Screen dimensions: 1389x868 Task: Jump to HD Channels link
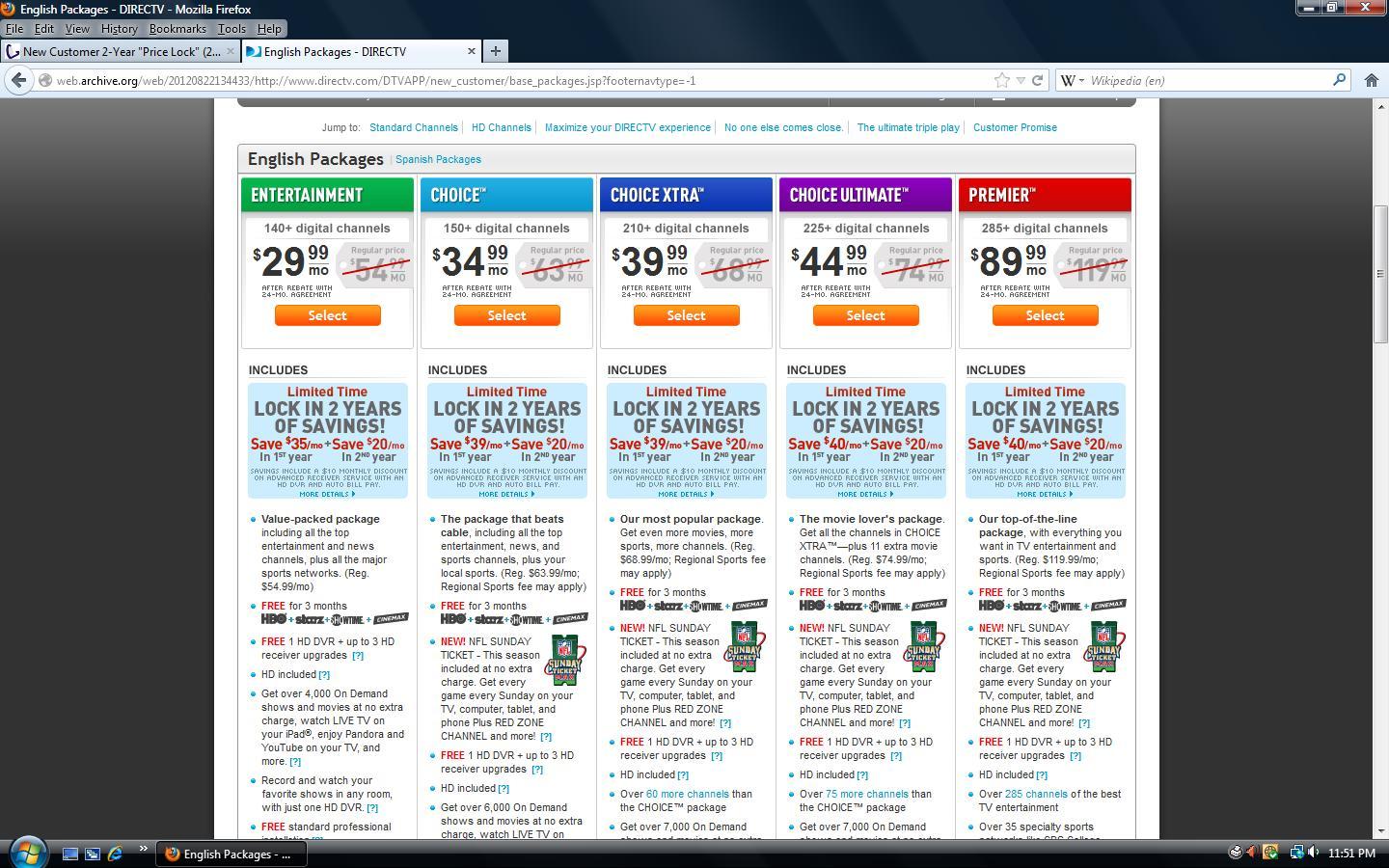[501, 127]
